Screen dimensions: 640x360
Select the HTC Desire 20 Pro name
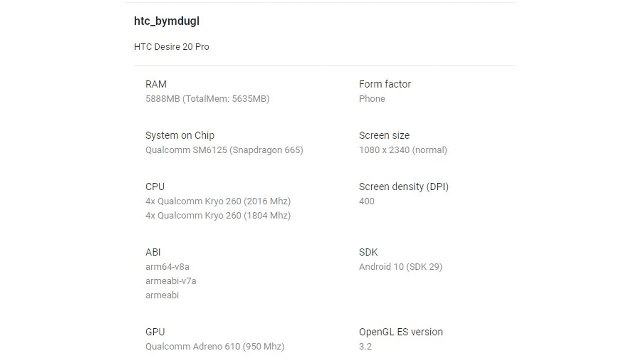(x=171, y=47)
